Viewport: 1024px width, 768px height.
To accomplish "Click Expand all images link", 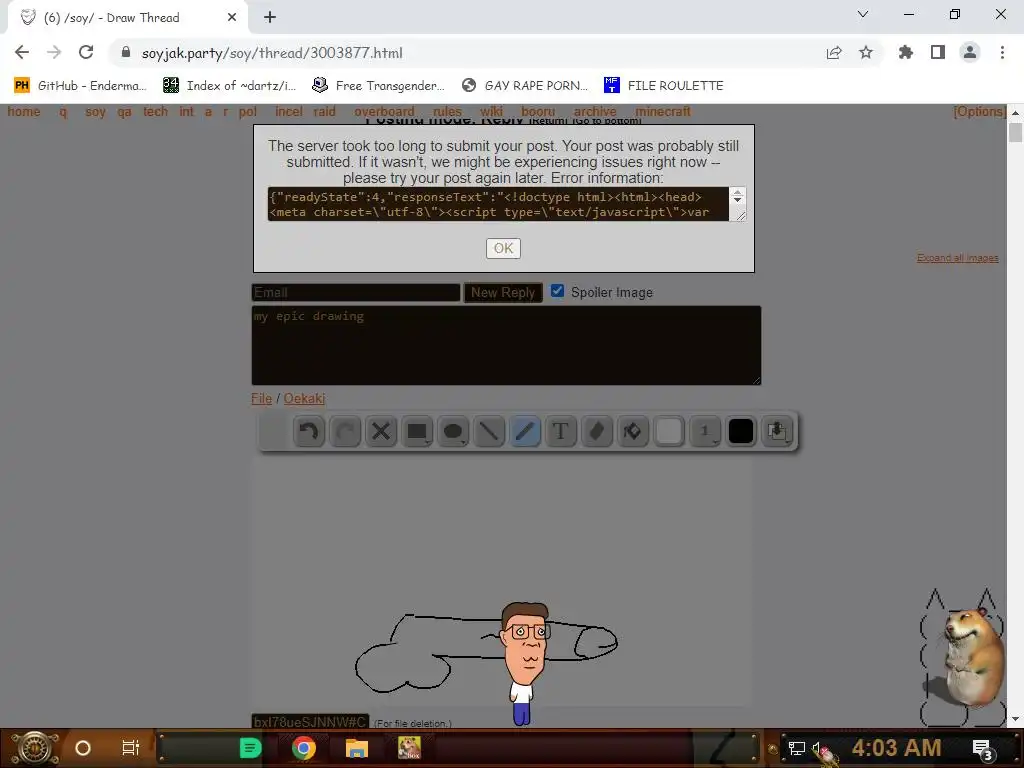I will coord(957,258).
